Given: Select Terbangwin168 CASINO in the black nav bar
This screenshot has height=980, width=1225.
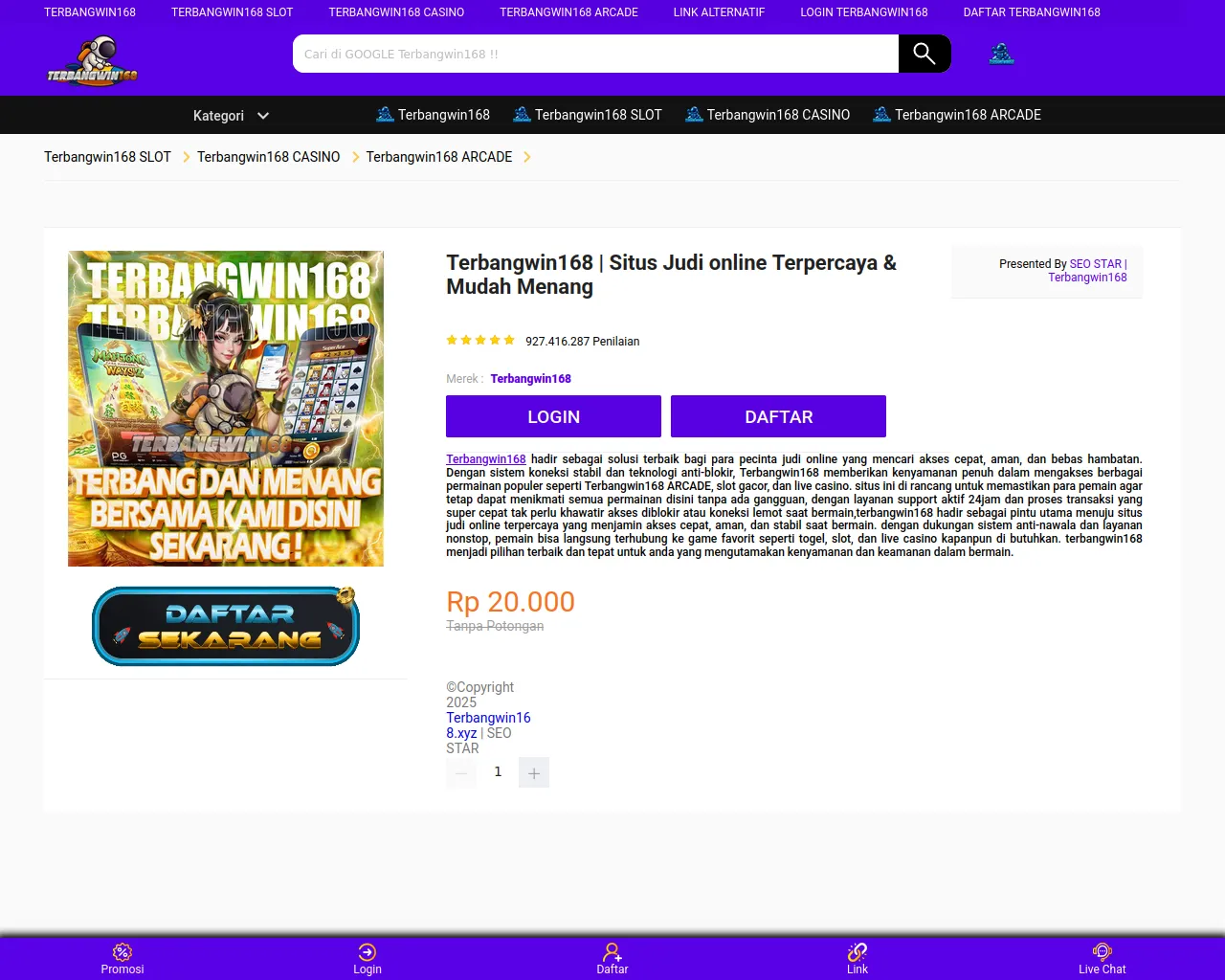Looking at the screenshot, I should point(768,115).
